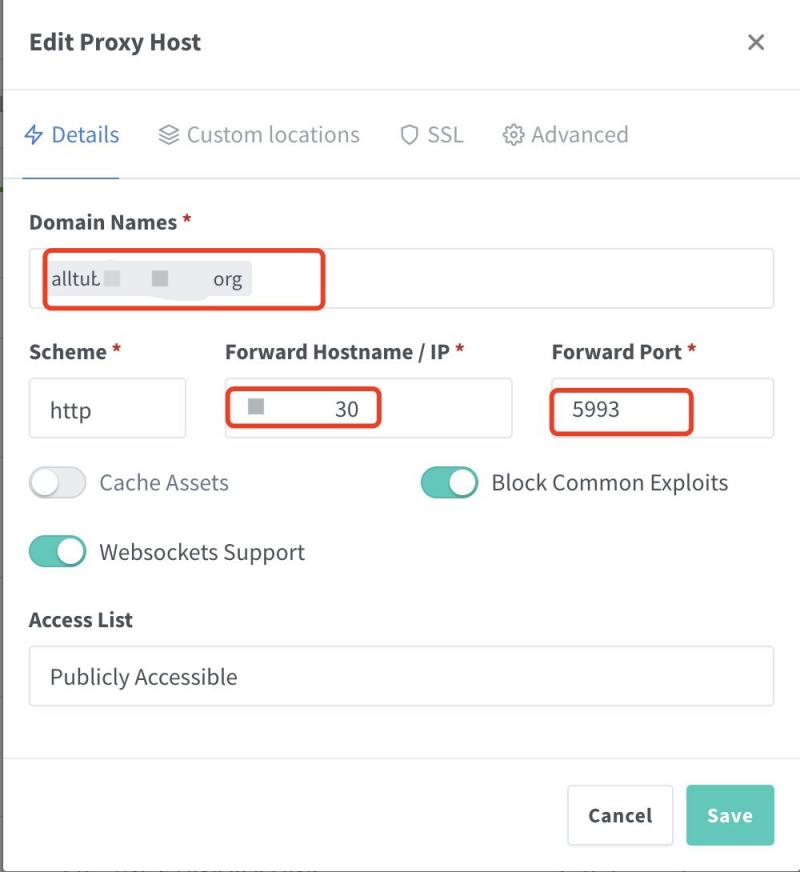
Task: Disable Block Common Exploits toggle
Action: 449,483
